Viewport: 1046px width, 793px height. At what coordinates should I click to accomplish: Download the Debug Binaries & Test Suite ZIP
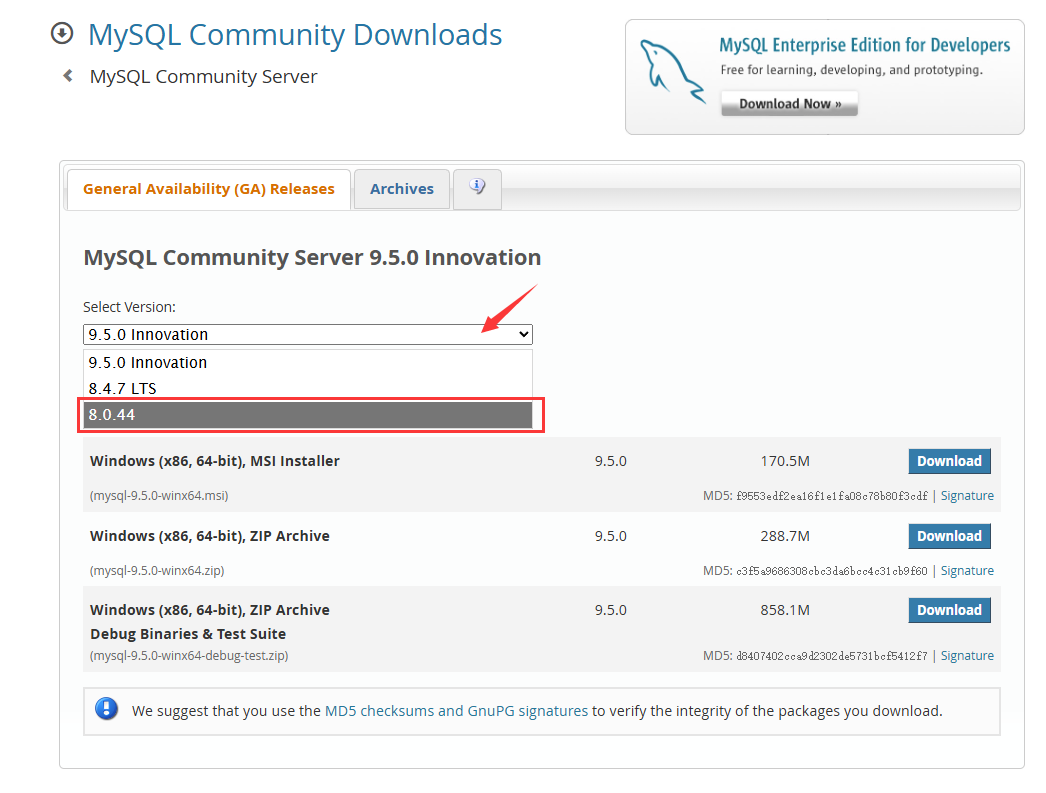(949, 610)
